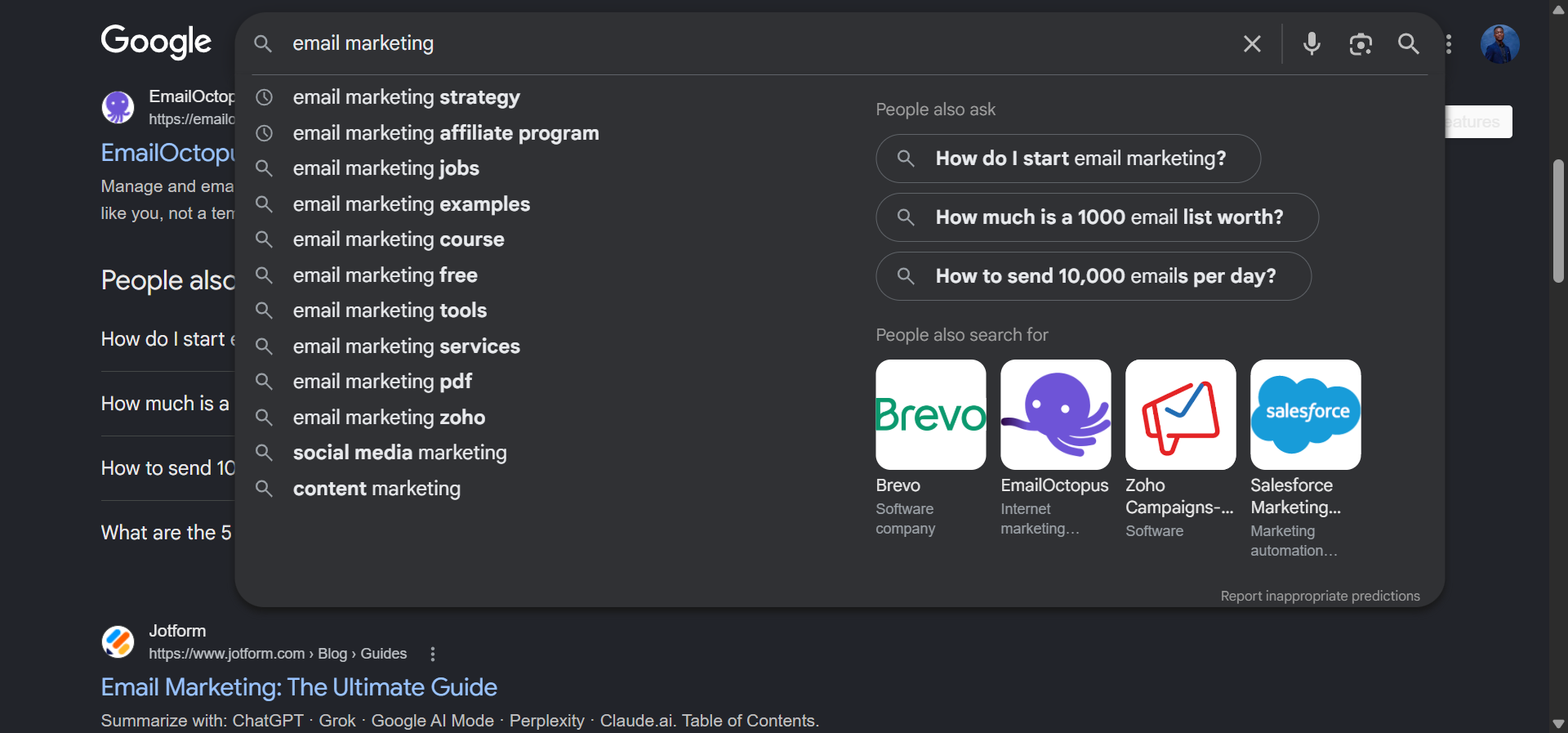Clear the search box with the X icon
Image resolution: width=1568 pixels, height=733 pixels.
point(1252,43)
